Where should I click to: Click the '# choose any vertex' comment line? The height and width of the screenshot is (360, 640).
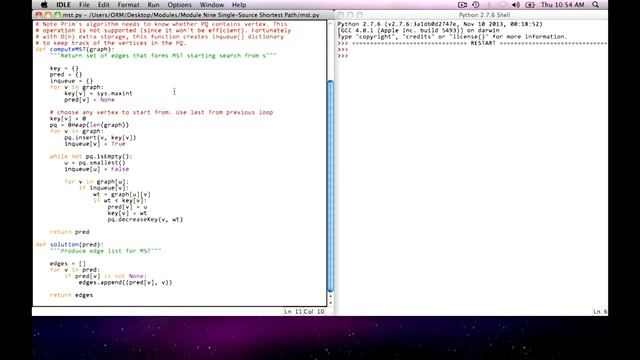tap(161, 112)
